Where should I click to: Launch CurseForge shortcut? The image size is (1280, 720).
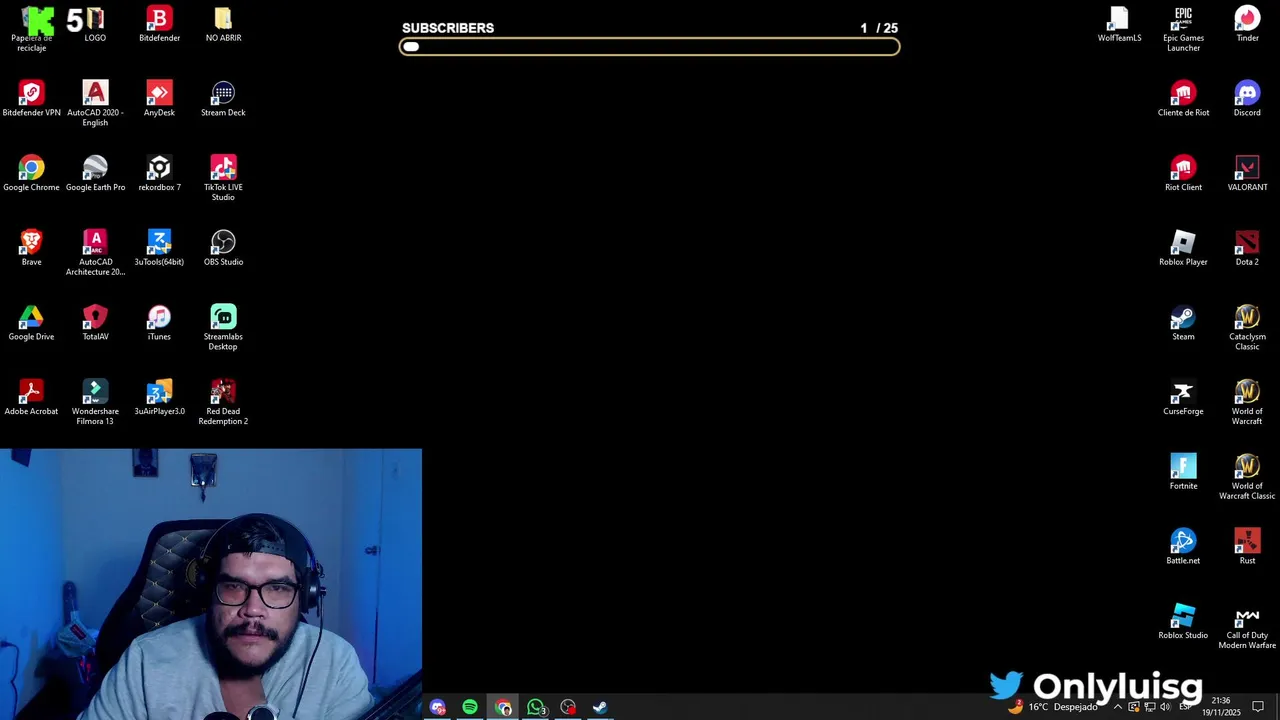coord(1183,398)
